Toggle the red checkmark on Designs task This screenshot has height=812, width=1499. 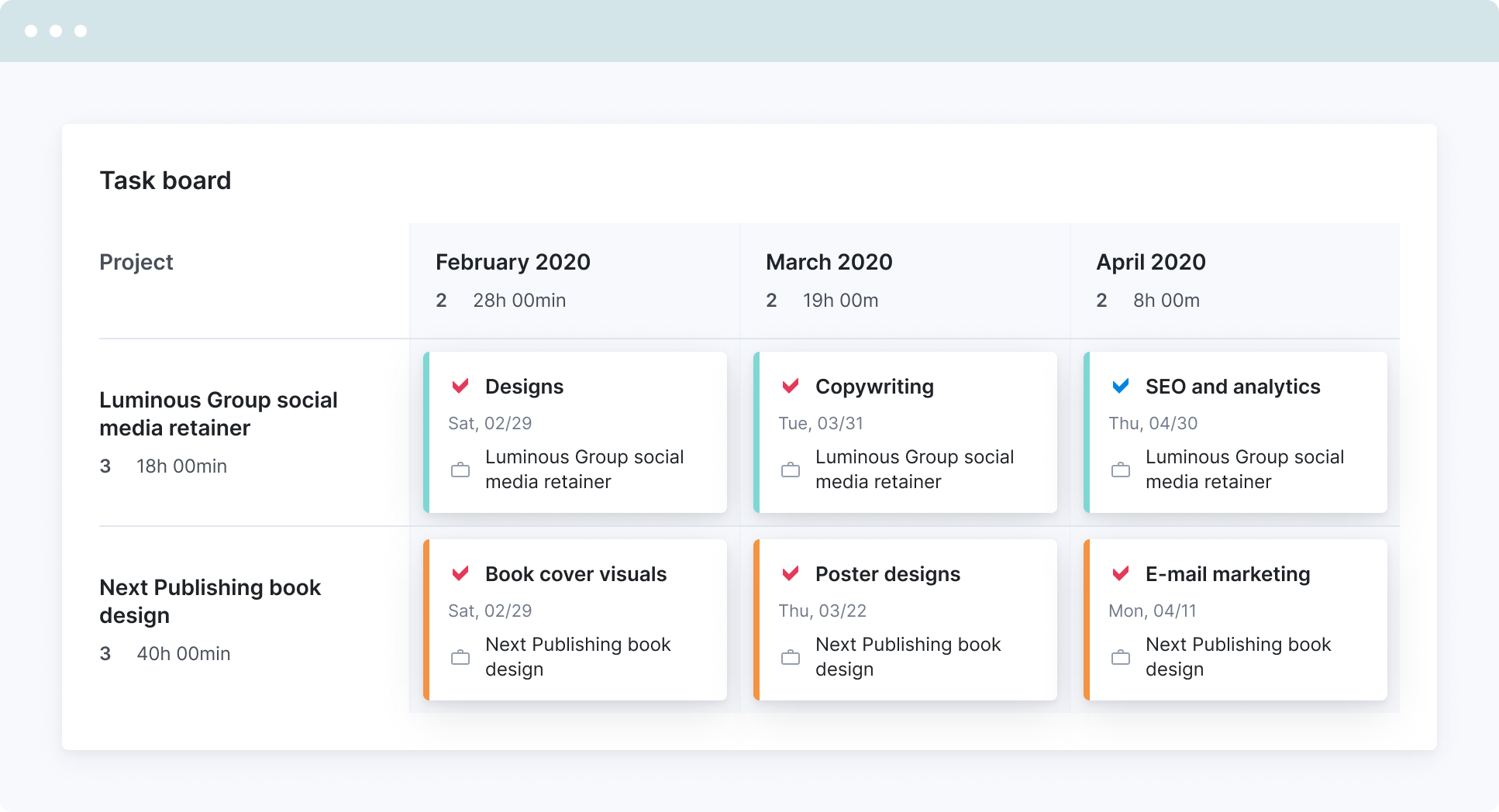click(460, 386)
